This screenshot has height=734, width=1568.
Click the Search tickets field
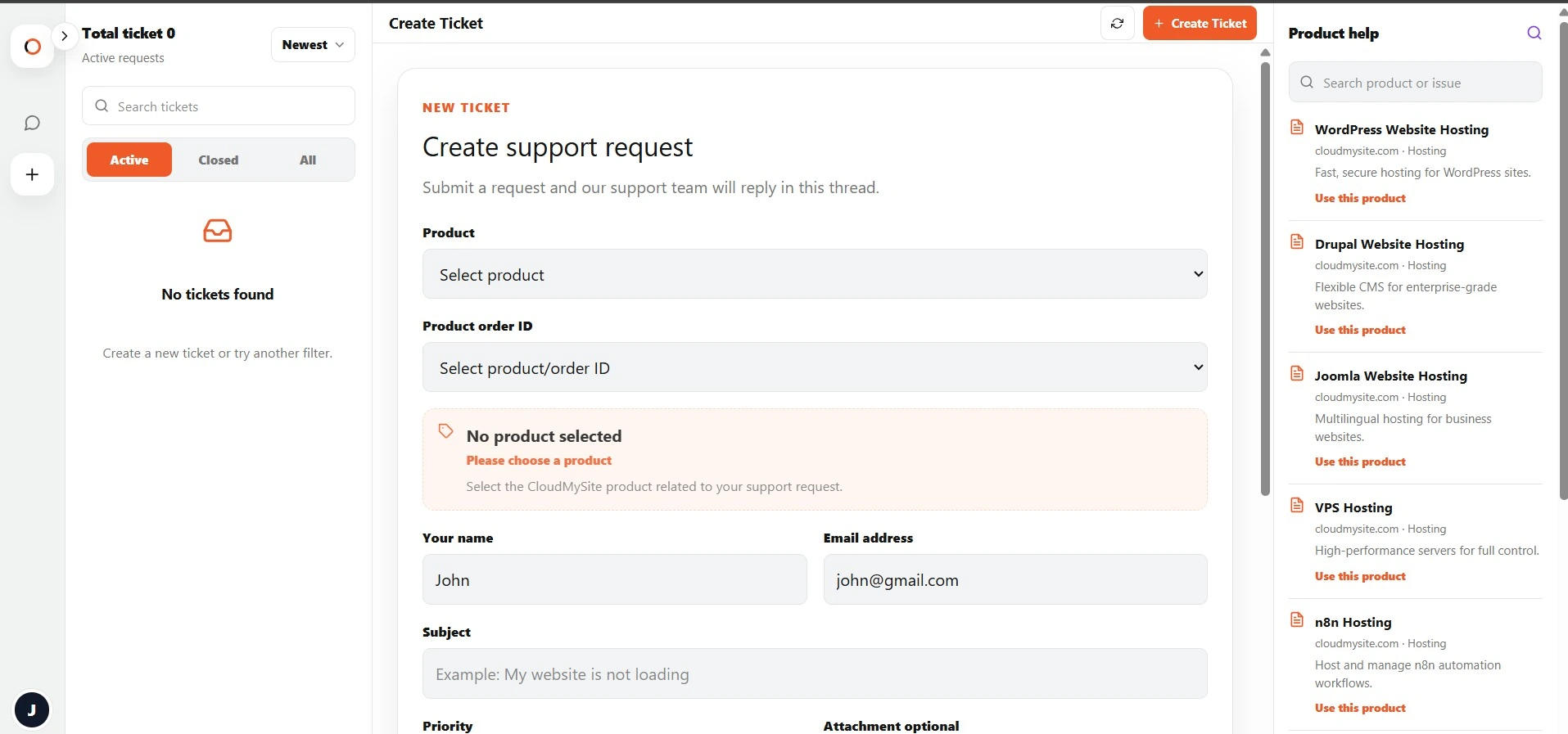[x=219, y=106]
